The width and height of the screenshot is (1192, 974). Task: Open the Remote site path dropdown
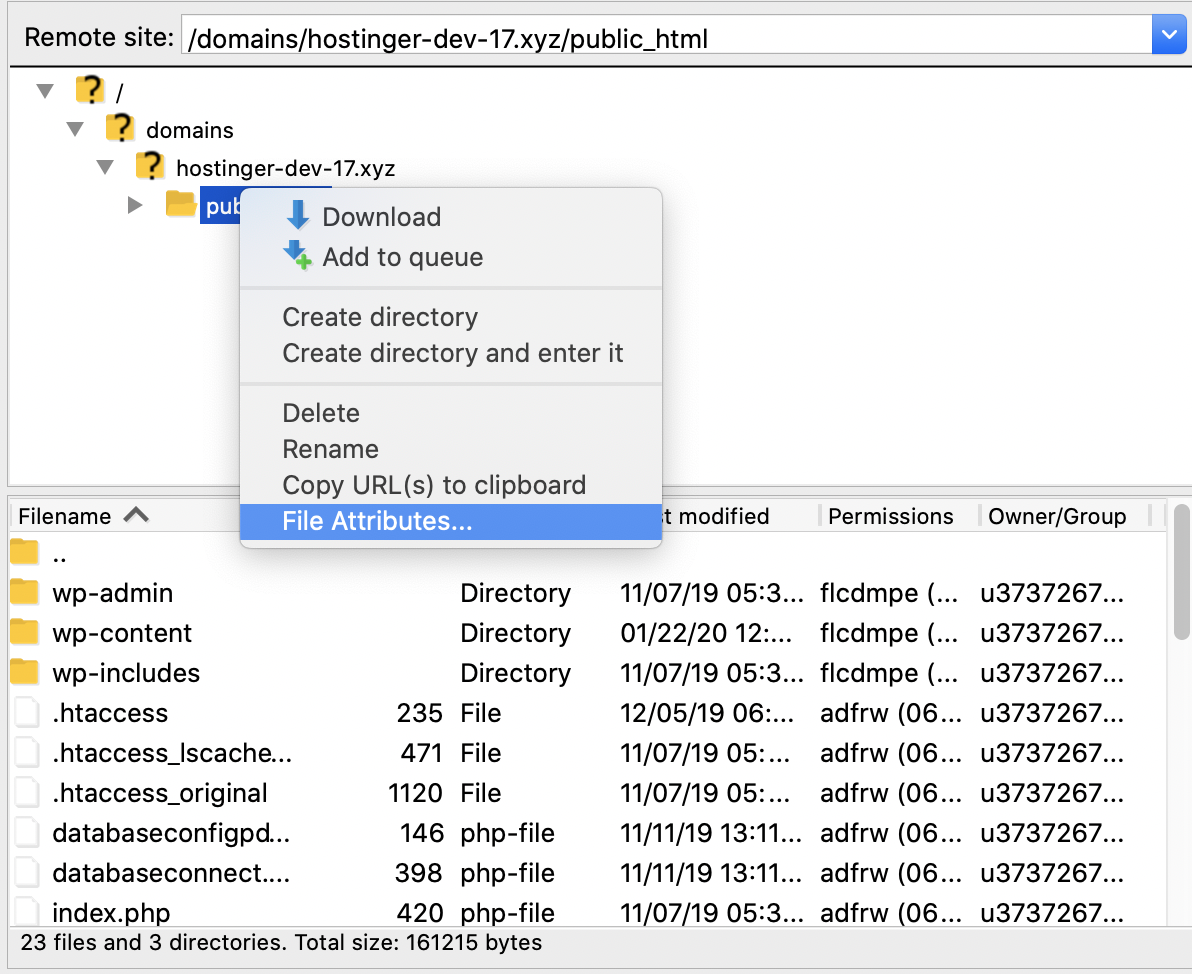(x=1167, y=39)
